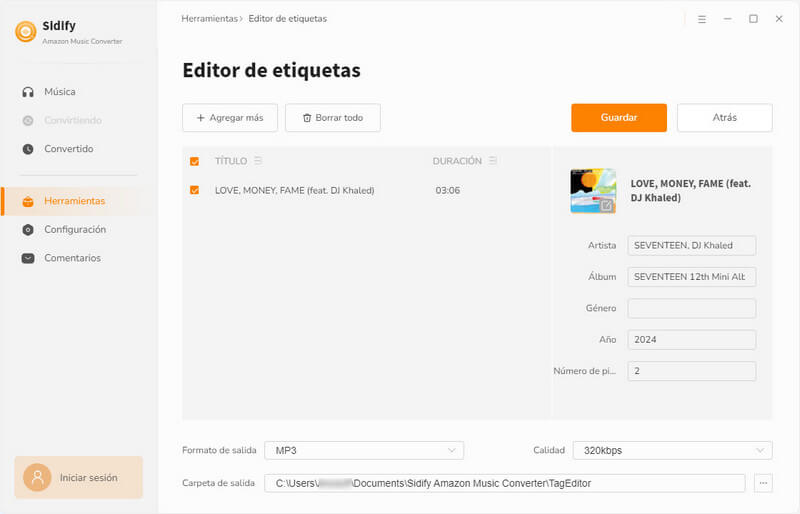Click the 03:06 duration value
The height and width of the screenshot is (514, 800).
coord(447,190)
